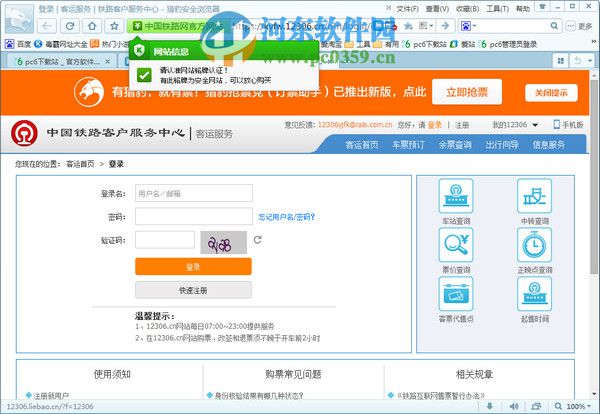Click the captcha image
This screenshot has width=600, height=414.
pos(223,243)
